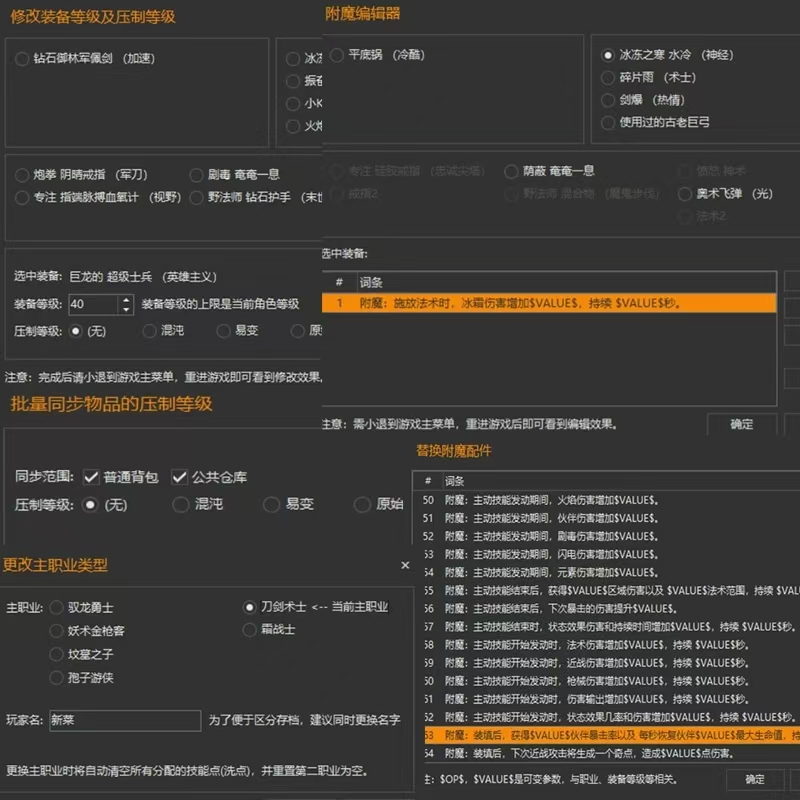This screenshot has height=800, width=800.
Task: Select row 50 火焰伤害增加 enchant
Action: (x=611, y=500)
